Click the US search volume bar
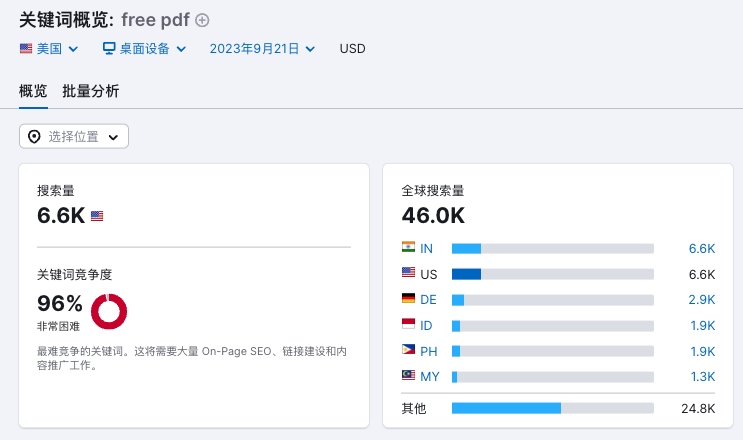The height and width of the screenshot is (440, 743). pyautogui.click(x=552, y=274)
